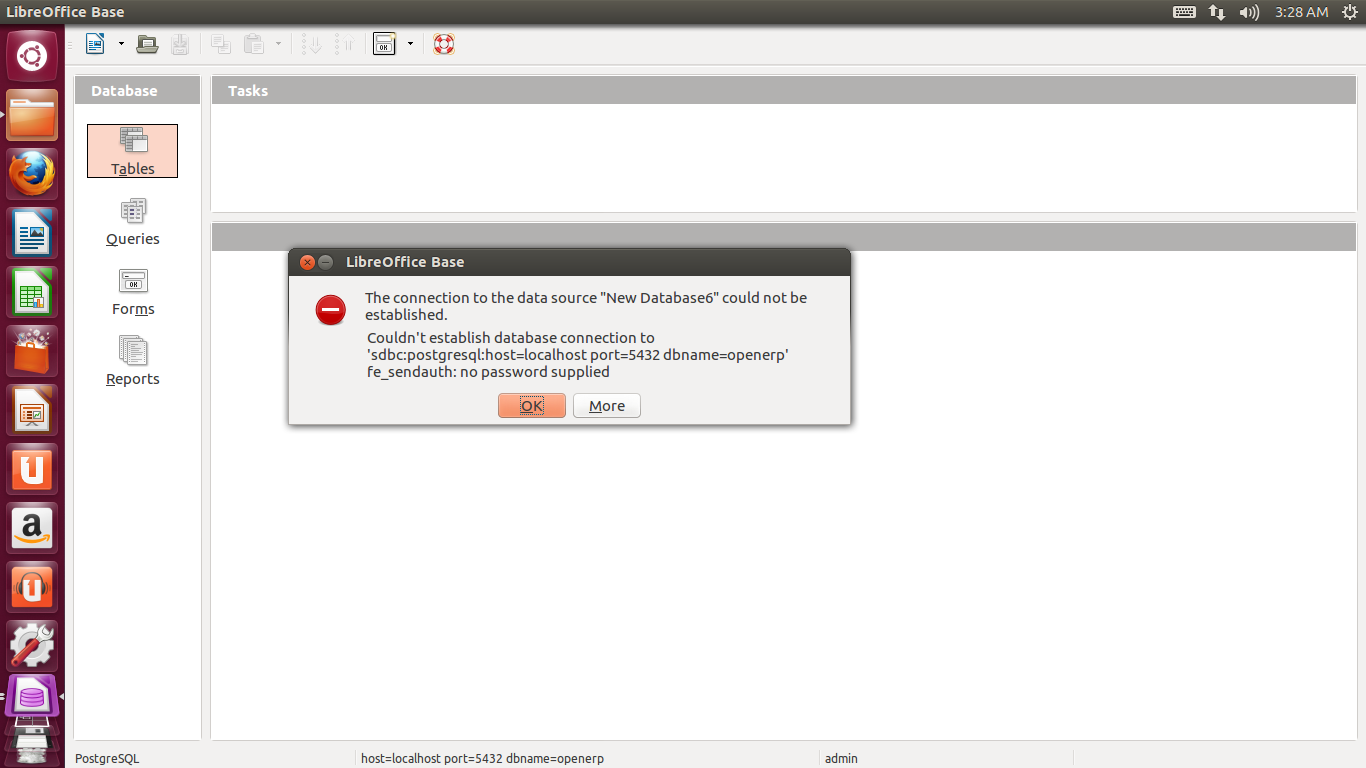Screen dimensions: 1366x768
Task: Click the Open file toolbar icon
Action: pyautogui.click(x=147, y=44)
